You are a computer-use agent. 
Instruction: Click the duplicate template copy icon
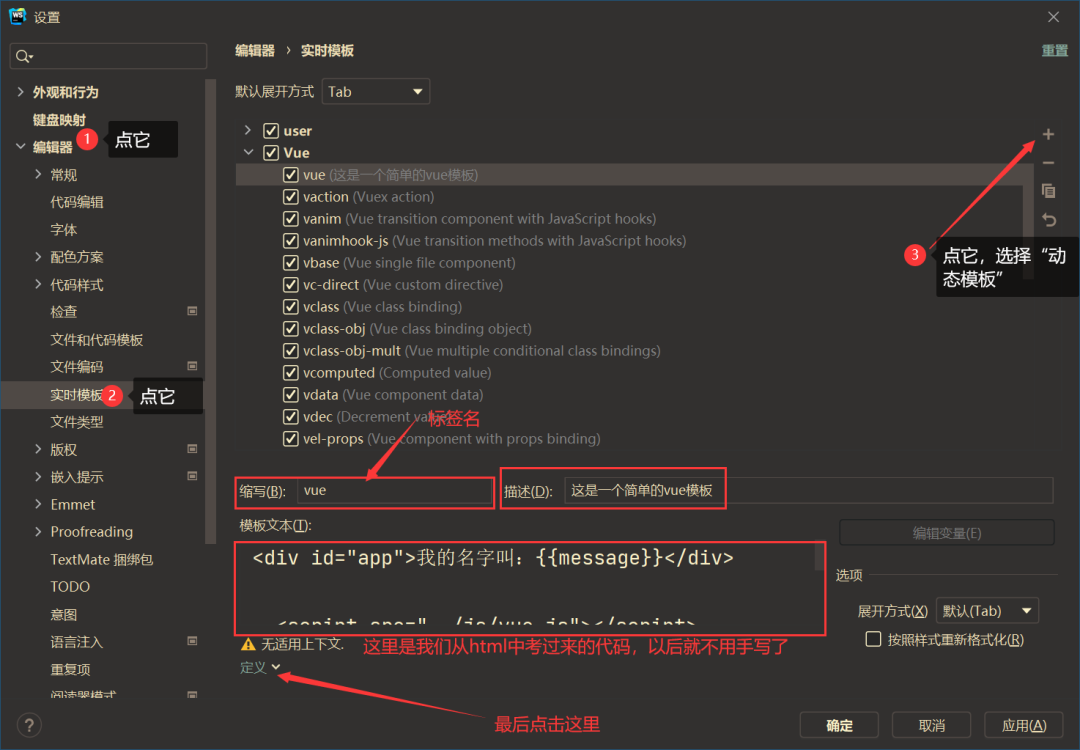pyautogui.click(x=1048, y=191)
